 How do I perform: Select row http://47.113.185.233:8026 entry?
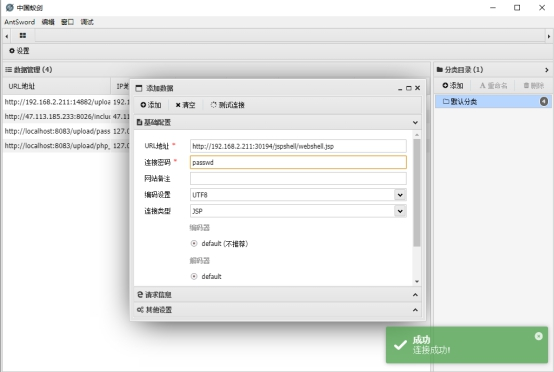pyautogui.click(x=66, y=116)
